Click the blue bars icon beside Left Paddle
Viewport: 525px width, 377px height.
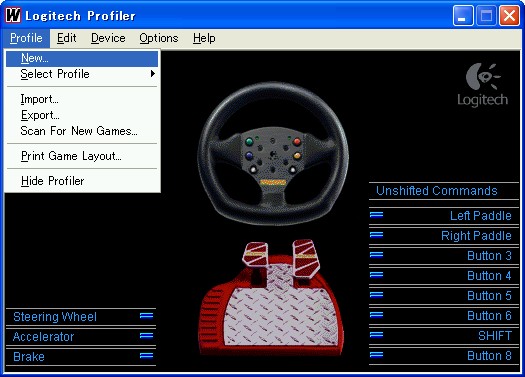pyautogui.click(x=376, y=215)
